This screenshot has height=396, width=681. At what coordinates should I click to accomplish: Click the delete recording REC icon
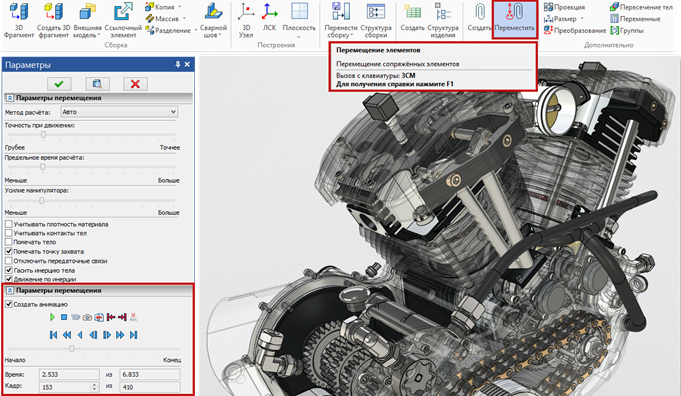pos(133,317)
